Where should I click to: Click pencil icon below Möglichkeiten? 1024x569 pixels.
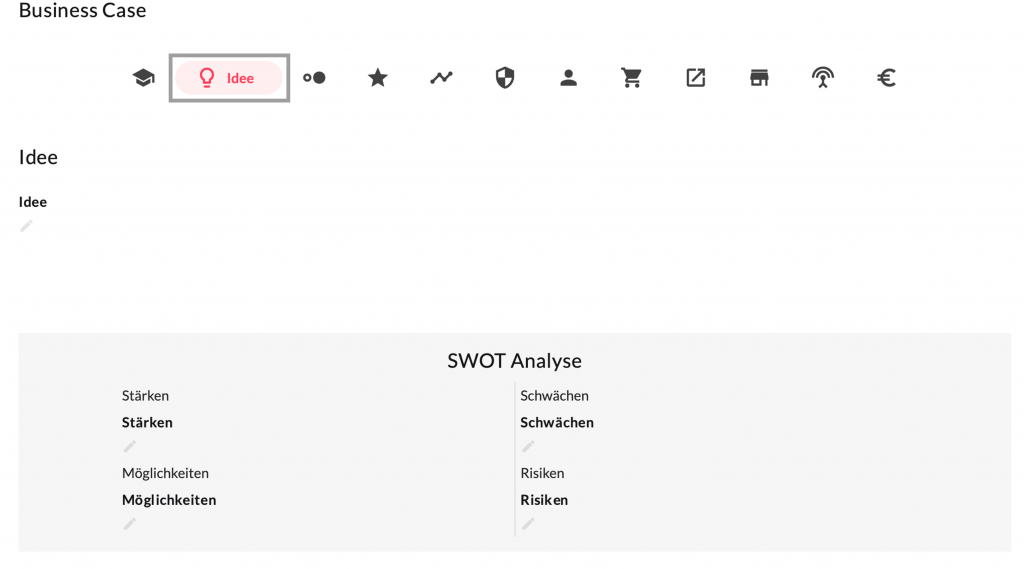[x=130, y=523]
